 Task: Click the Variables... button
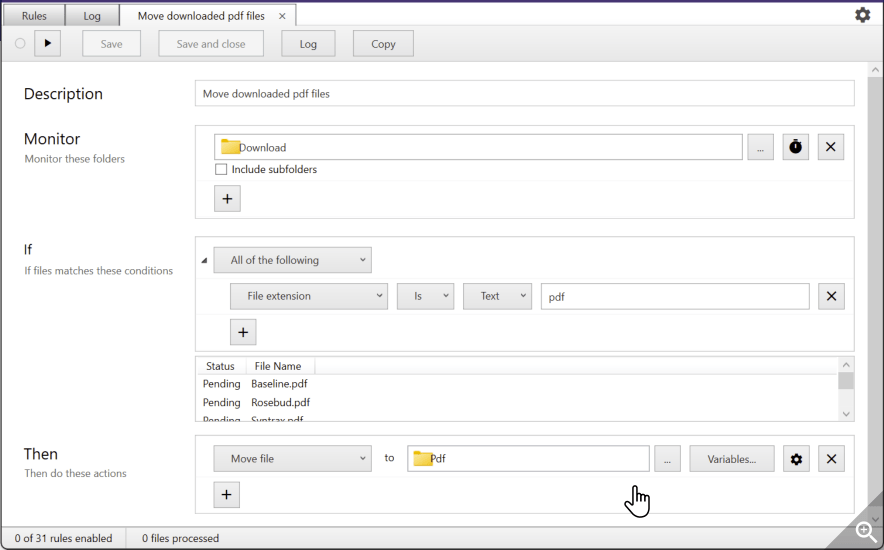pyautogui.click(x=731, y=459)
